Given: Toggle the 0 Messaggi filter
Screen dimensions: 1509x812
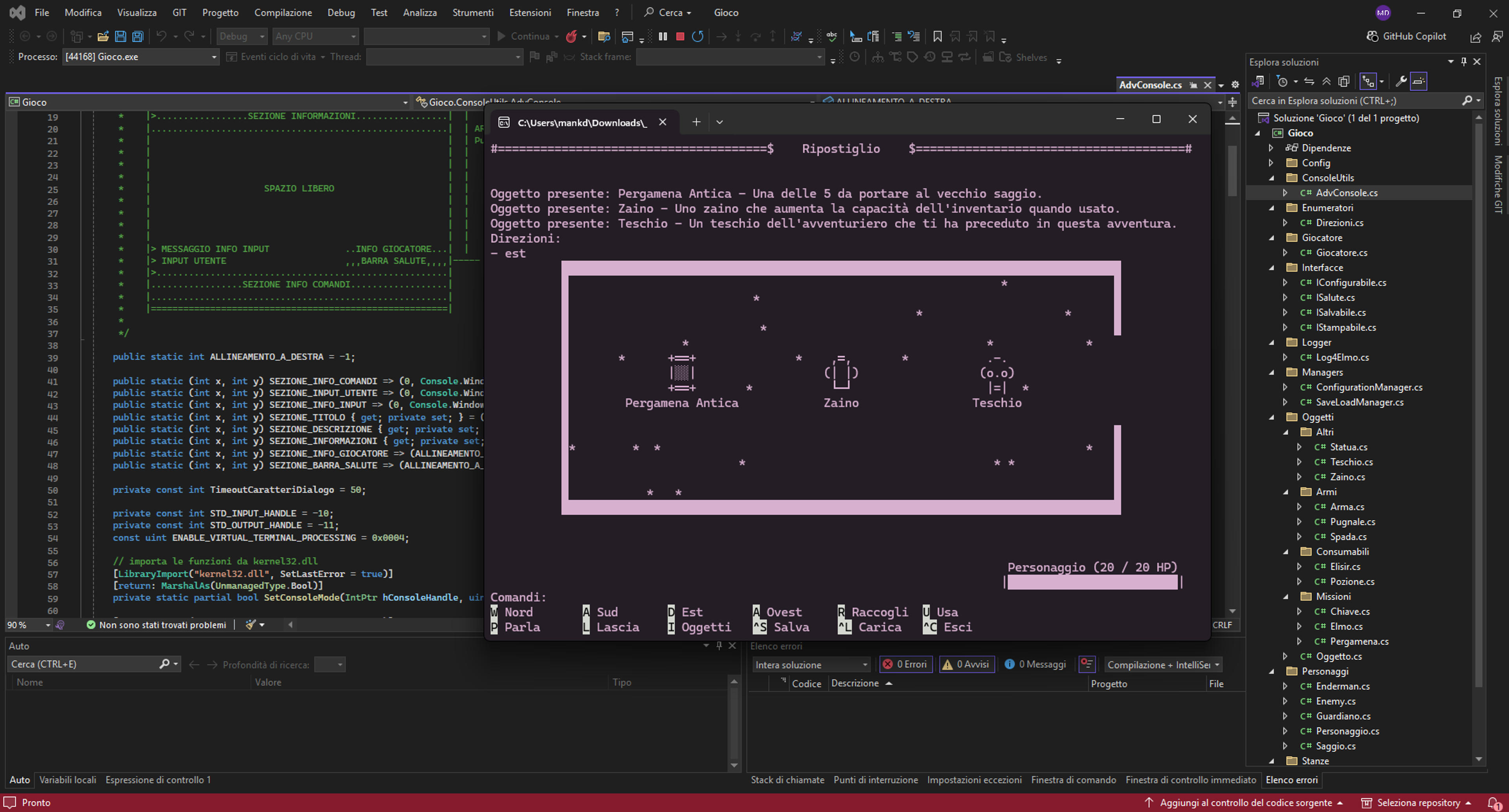Looking at the screenshot, I should click(1035, 664).
